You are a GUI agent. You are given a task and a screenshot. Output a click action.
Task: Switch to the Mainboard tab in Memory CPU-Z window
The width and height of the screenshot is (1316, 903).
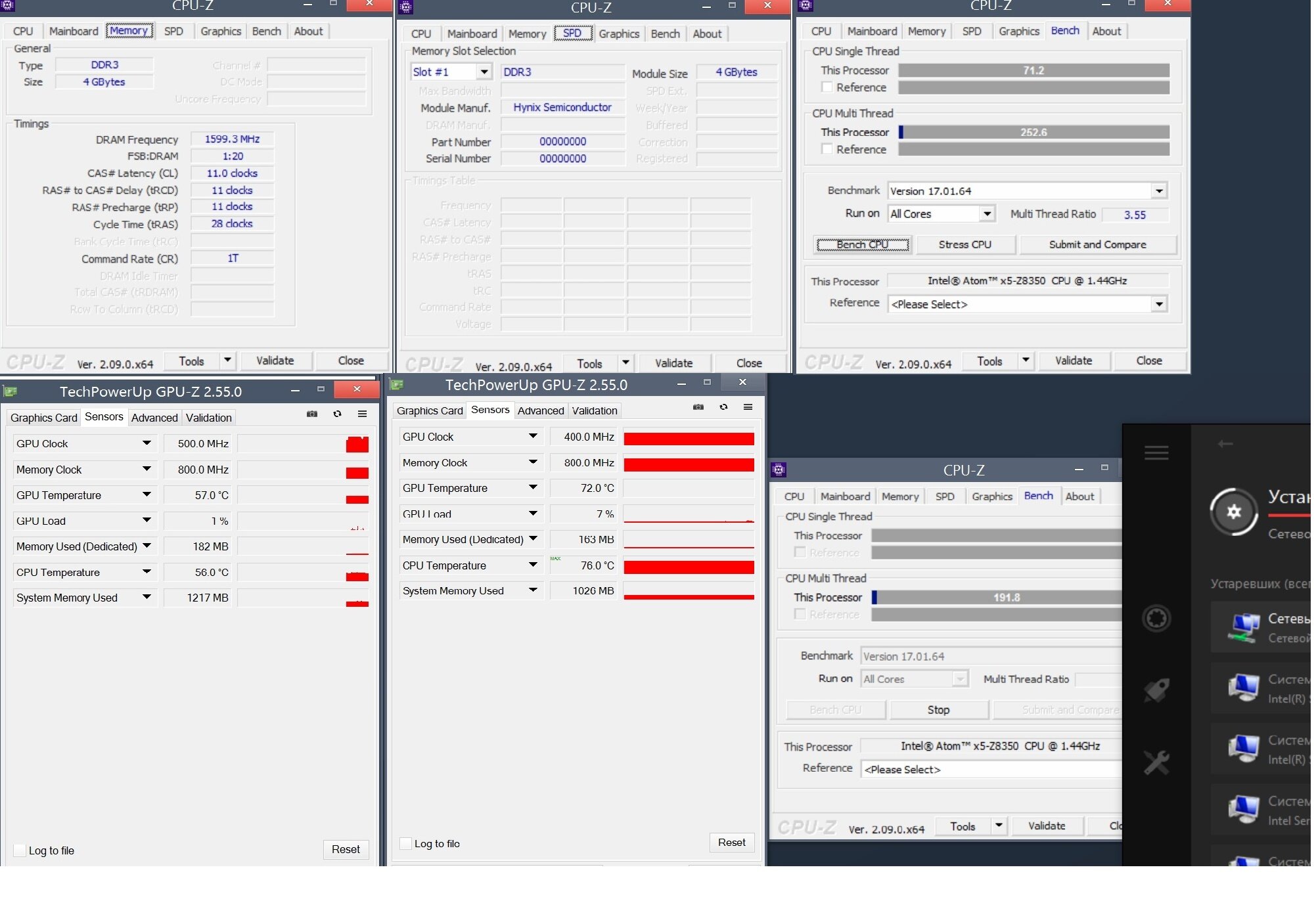pyautogui.click(x=74, y=31)
